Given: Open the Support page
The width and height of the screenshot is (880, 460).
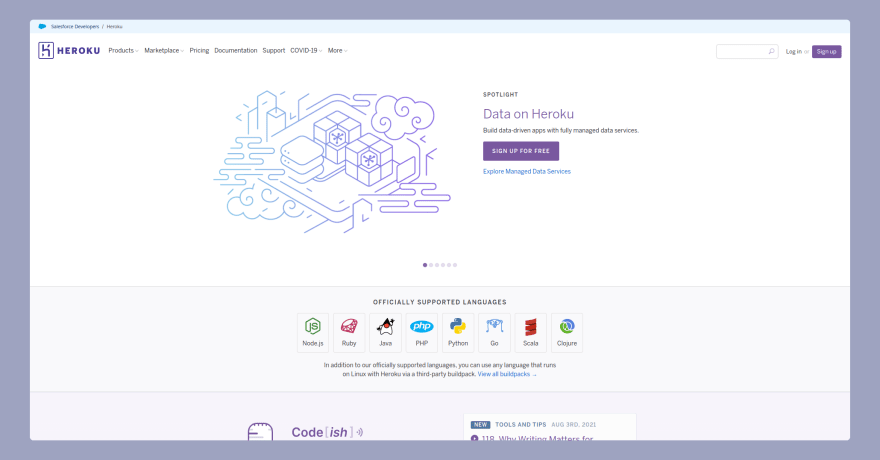Looking at the screenshot, I should pos(274,50).
